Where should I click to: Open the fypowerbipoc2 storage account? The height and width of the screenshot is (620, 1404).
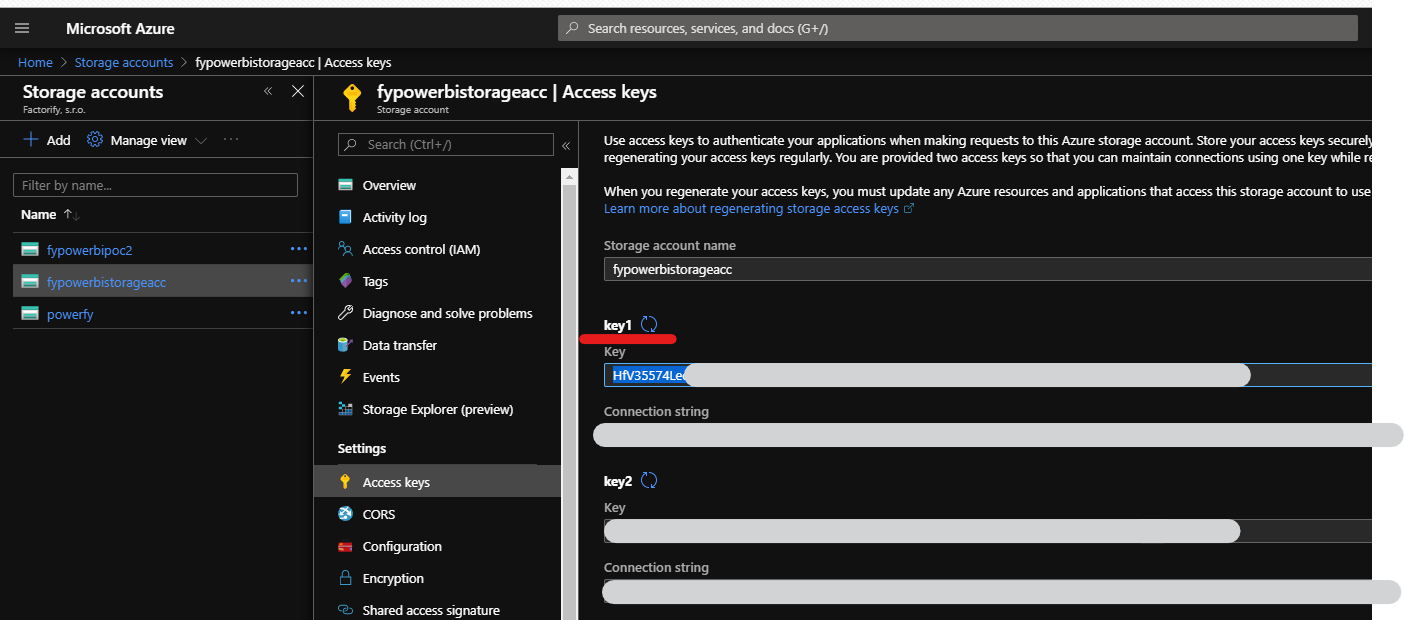[x=89, y=250]
